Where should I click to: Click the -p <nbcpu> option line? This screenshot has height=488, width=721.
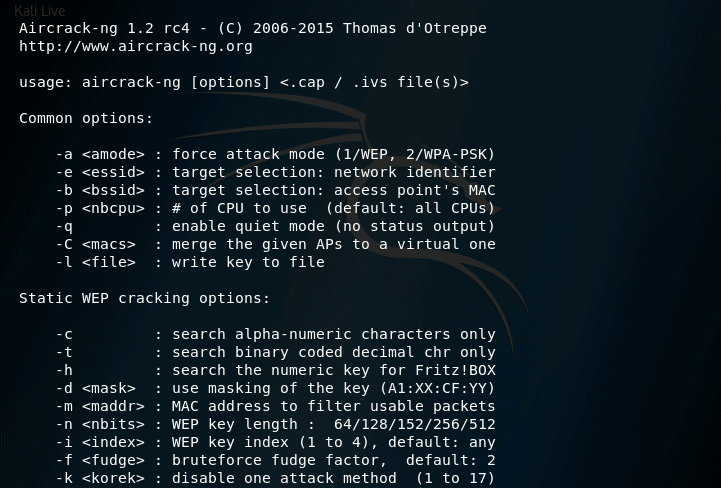(275, 208)
